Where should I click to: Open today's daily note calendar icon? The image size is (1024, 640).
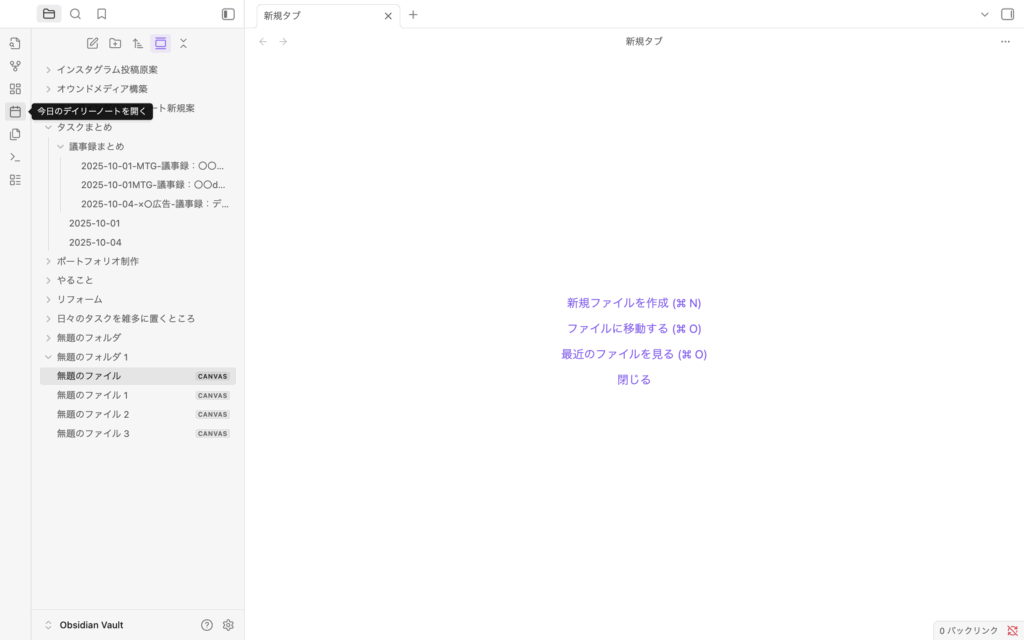coord(15,112)
